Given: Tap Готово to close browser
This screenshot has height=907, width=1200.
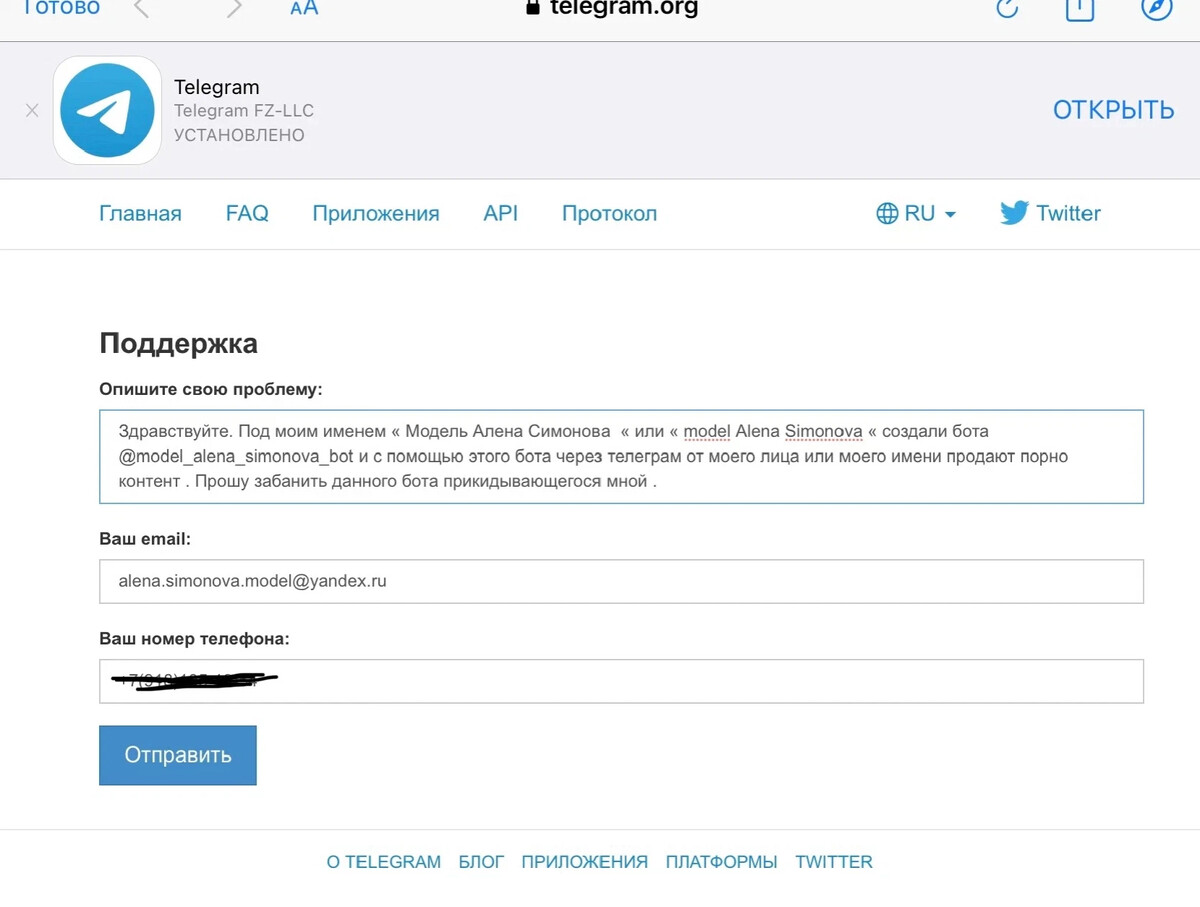Looking at the screenshot, I should click(x=61, y=8).
